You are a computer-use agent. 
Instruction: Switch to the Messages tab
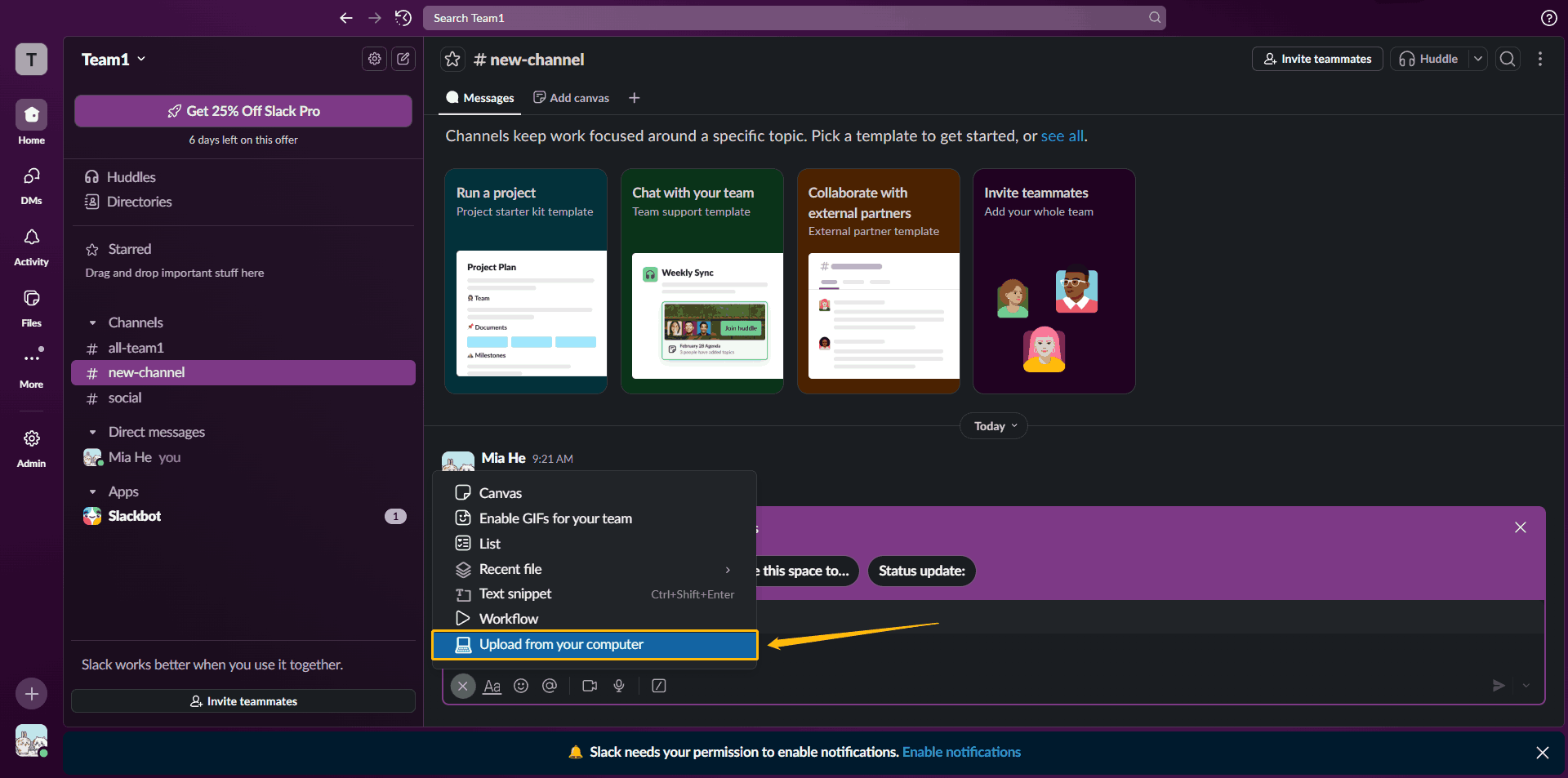[x=479, y=97]
